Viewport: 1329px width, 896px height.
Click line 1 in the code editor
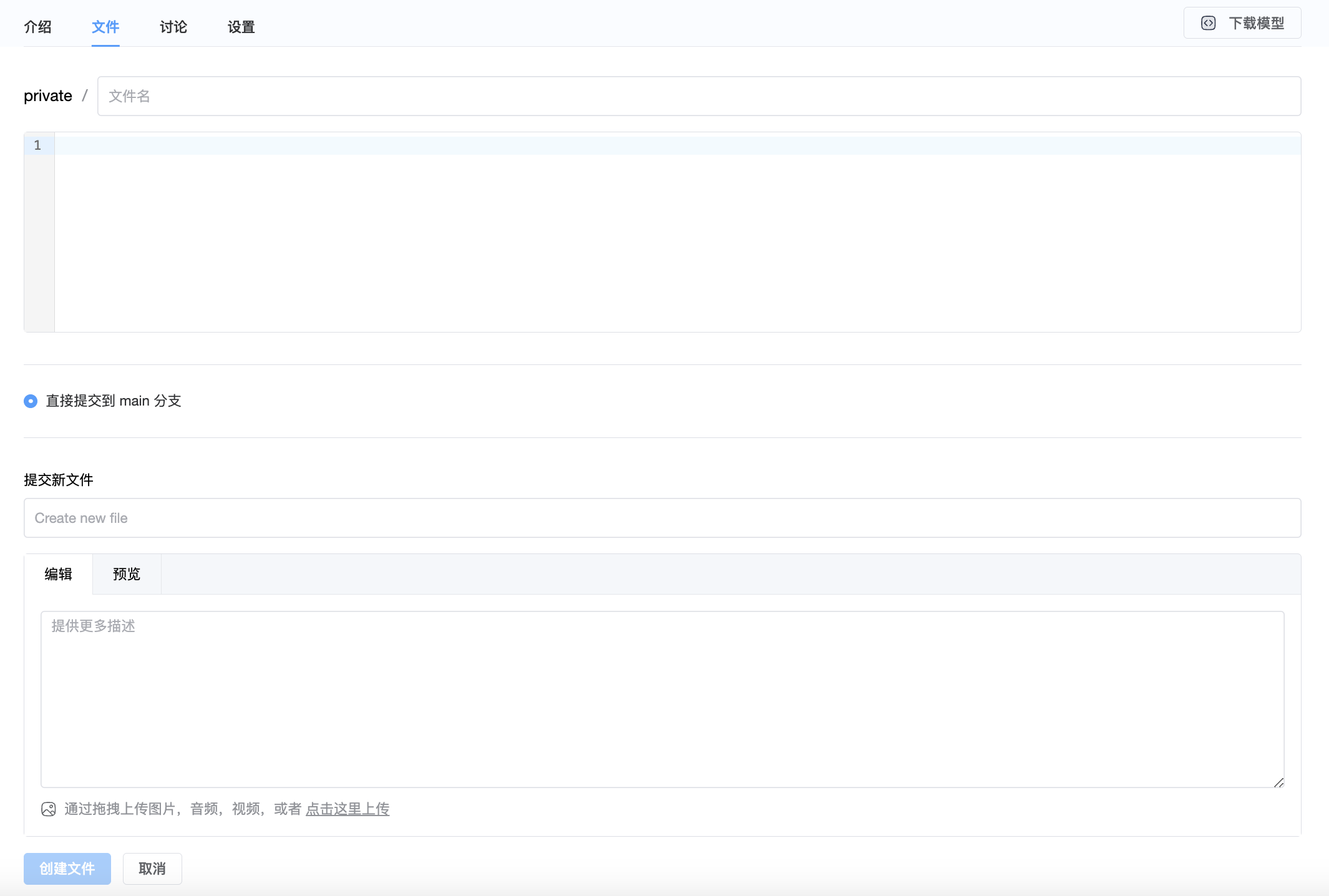[677, 145]
